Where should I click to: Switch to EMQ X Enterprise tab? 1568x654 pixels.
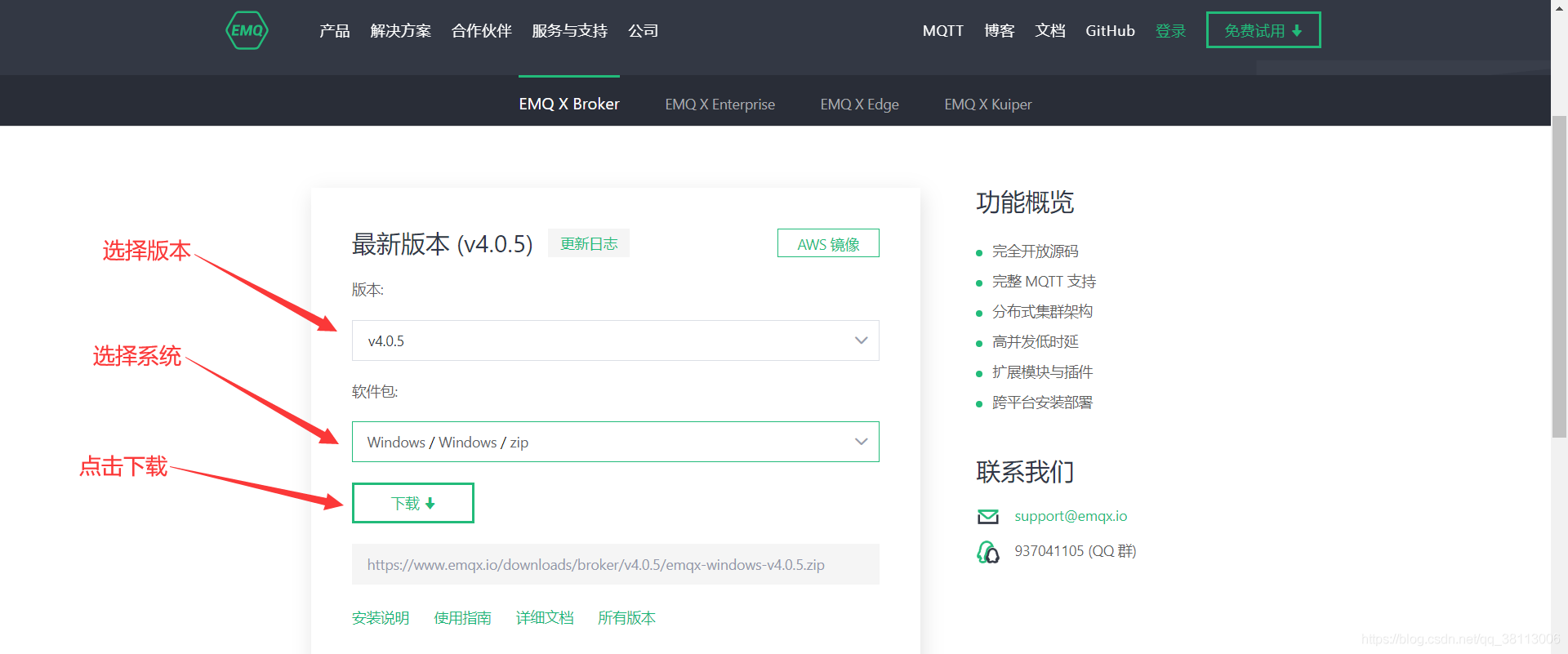pos(720,105)
